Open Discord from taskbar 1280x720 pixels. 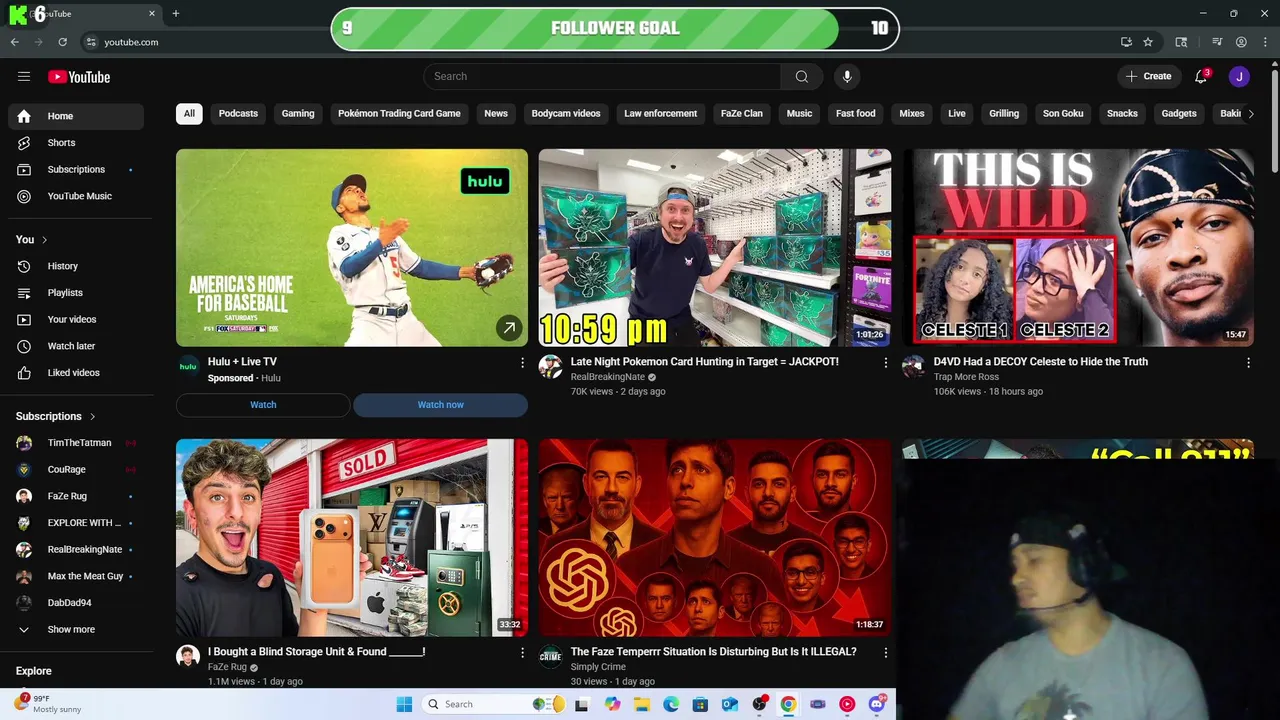coord(877,704)
